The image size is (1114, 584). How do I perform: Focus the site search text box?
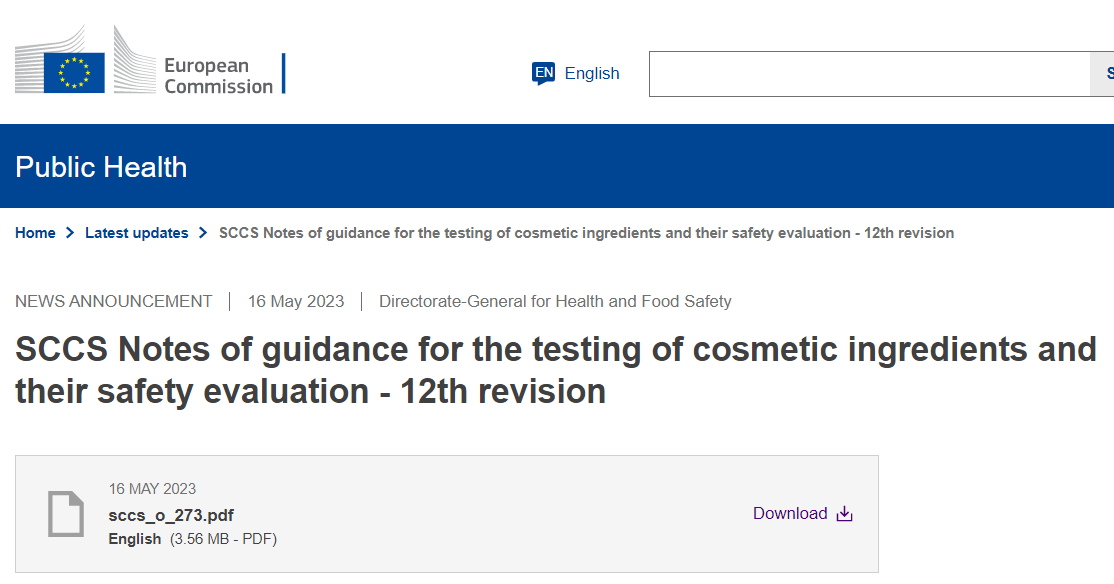click(x=868, y=74)
